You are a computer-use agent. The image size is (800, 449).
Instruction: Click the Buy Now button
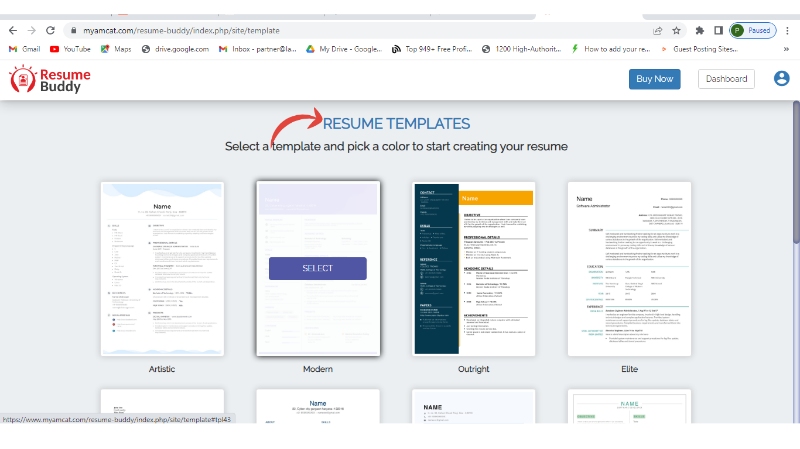pyautogui.click(x=654, y=79)
